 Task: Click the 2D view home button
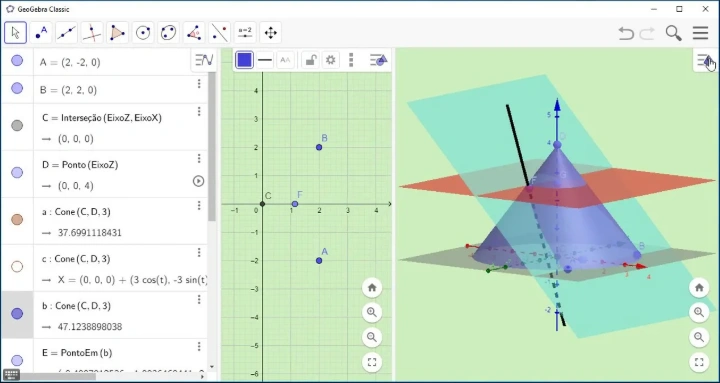(x=372, y=288)
